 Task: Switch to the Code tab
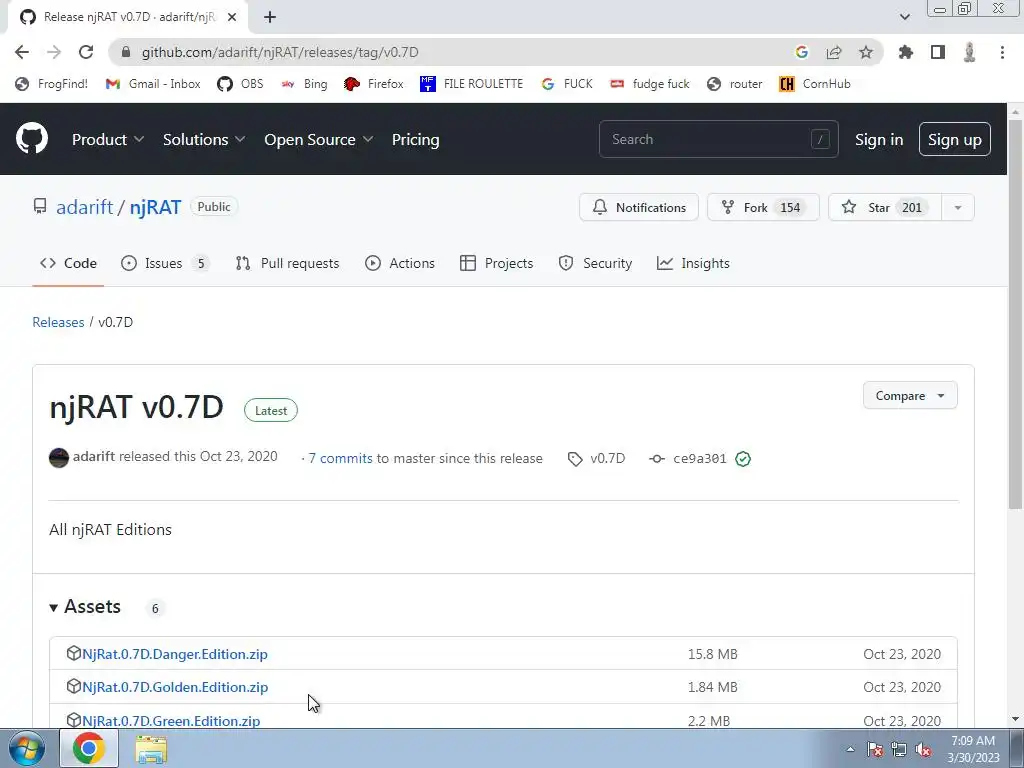(x=68, y=263)
